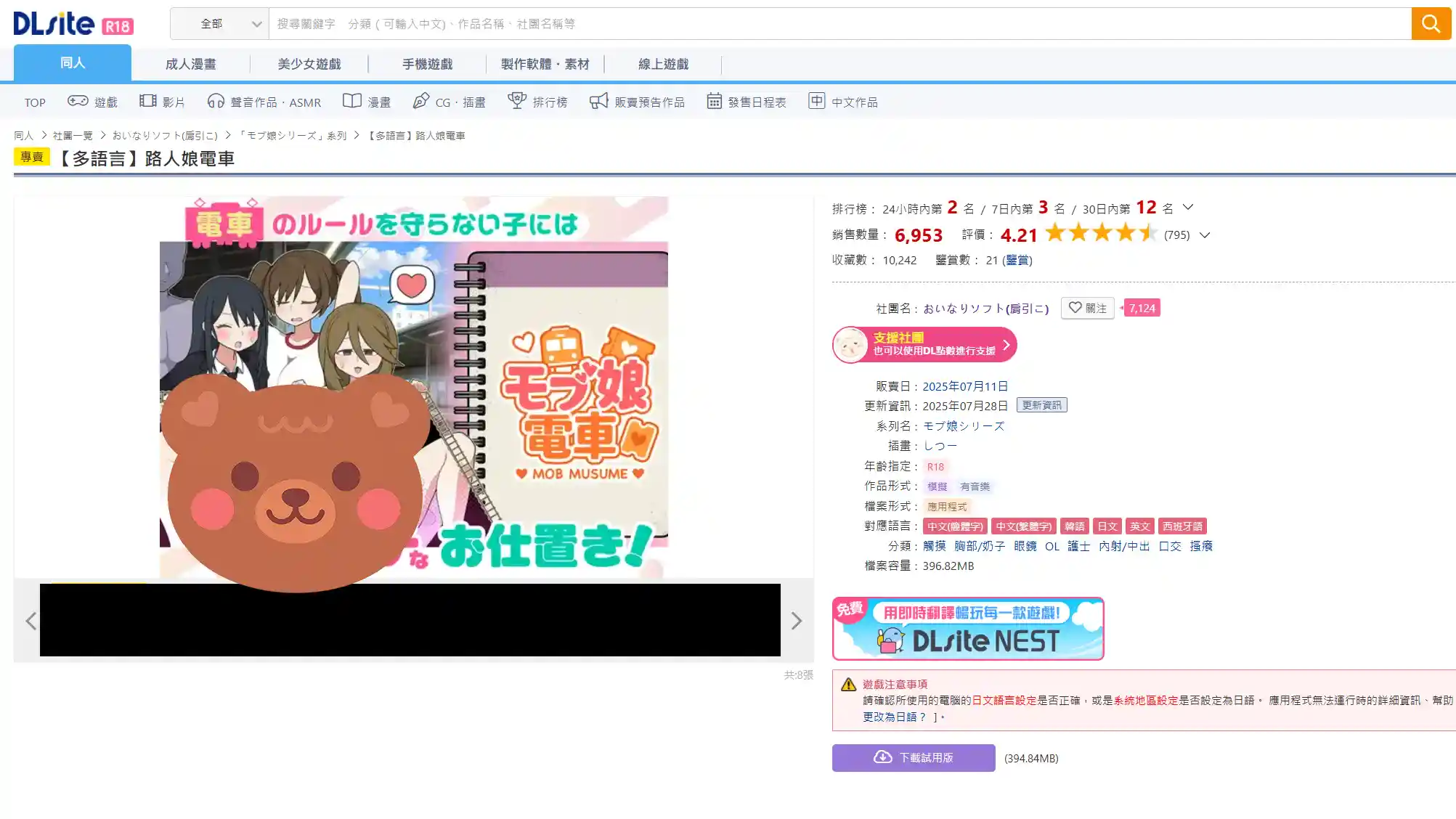Screen dimensions: 1456x819
Task: Go to TOP in the sub navigation
Action: [35, 102]
